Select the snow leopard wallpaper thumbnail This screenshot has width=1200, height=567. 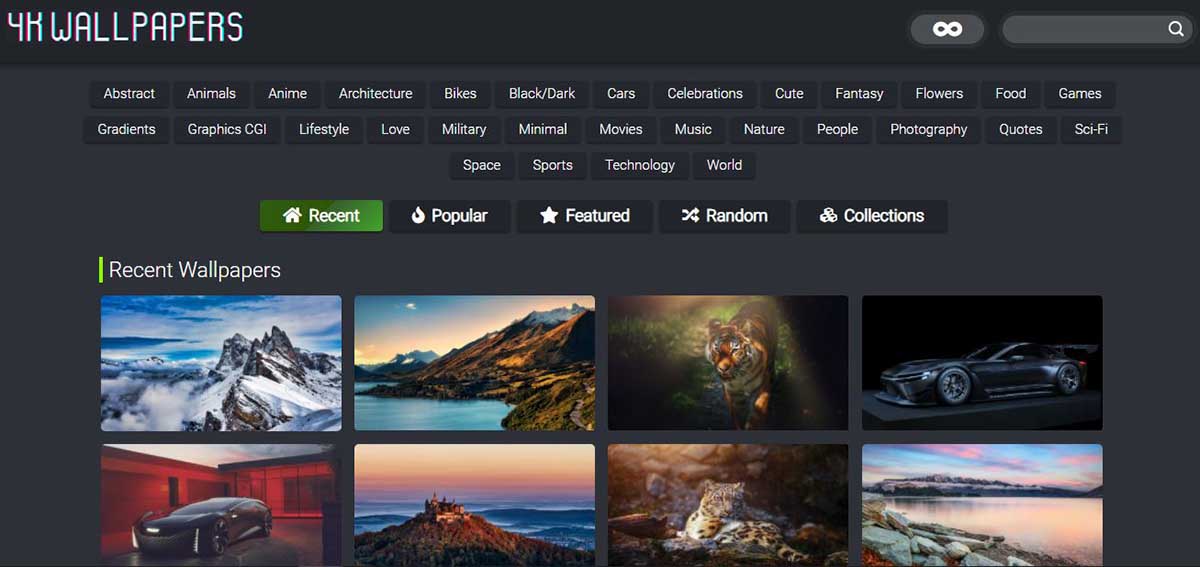(728, 505)
